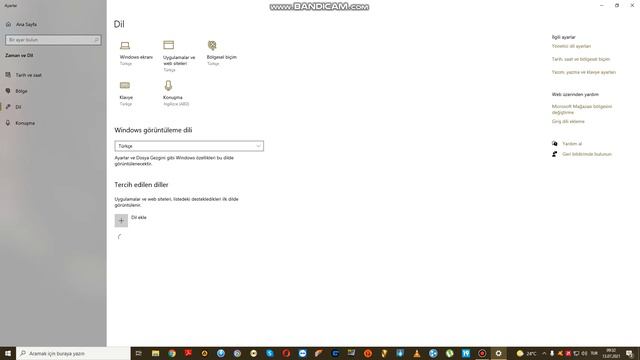The image size is (640, 360).
Task: Open the Windows görüntüleme dili dropdown
Action: click(x=189, y=146)
